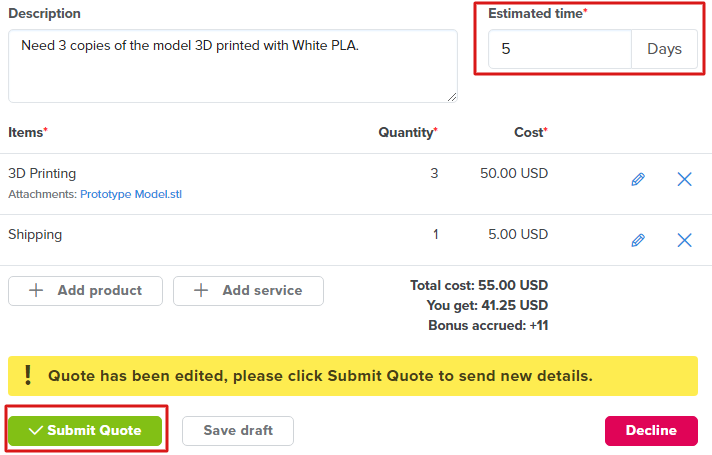Screen dimensions: 712x455
Task: Click inside the Description text area
Action: pos(232,66)
